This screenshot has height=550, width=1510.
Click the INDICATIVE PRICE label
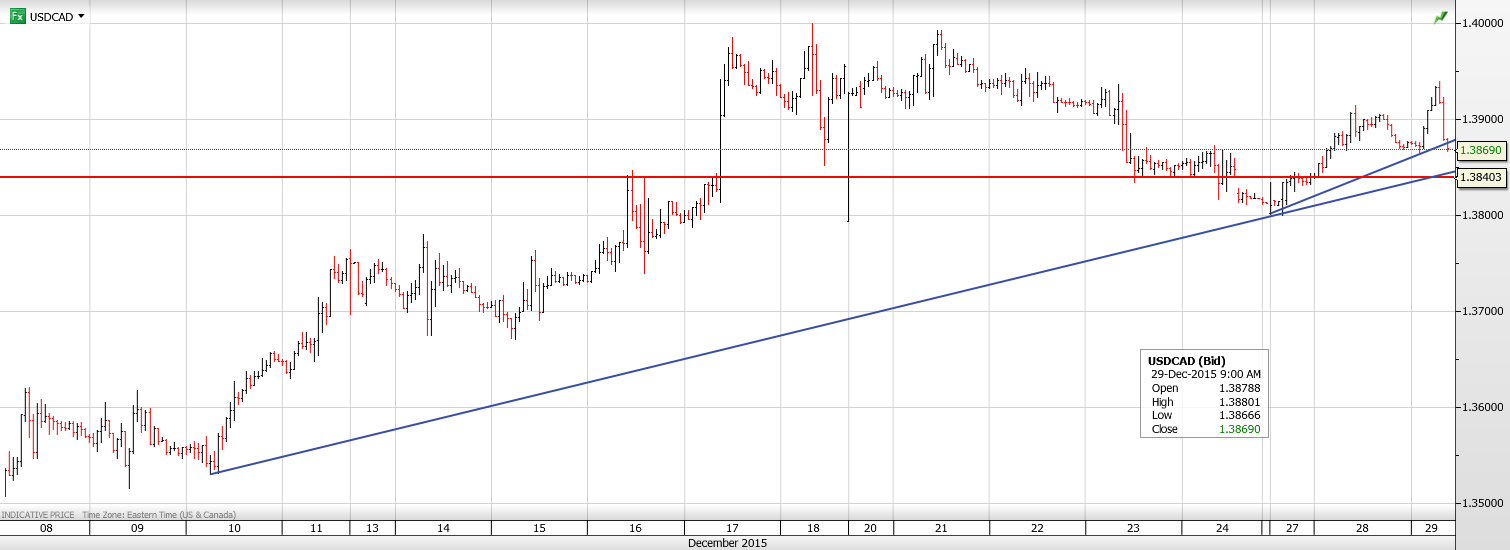(x=39, y=514)
